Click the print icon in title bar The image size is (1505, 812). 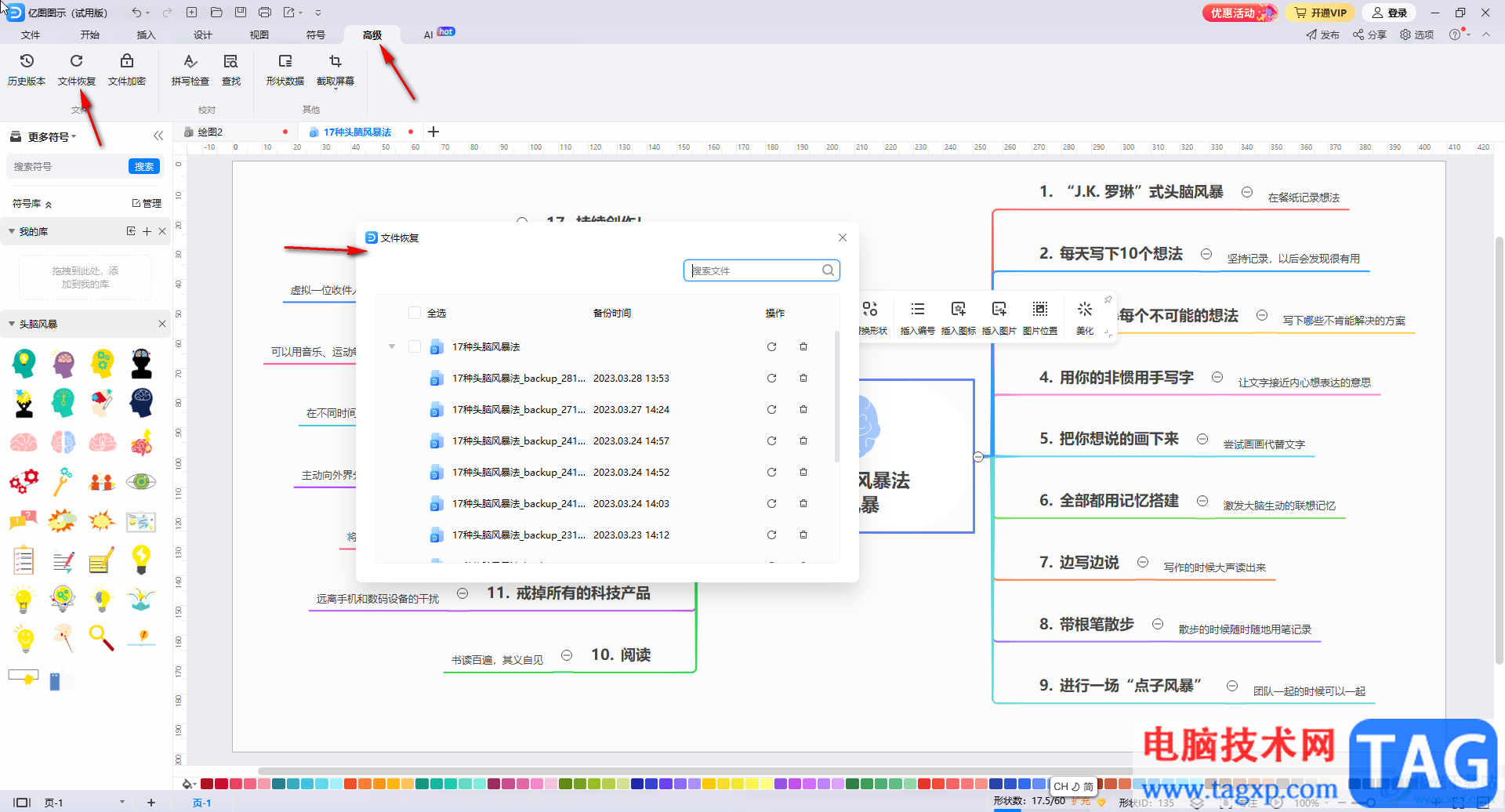click(x=265, y=13)
